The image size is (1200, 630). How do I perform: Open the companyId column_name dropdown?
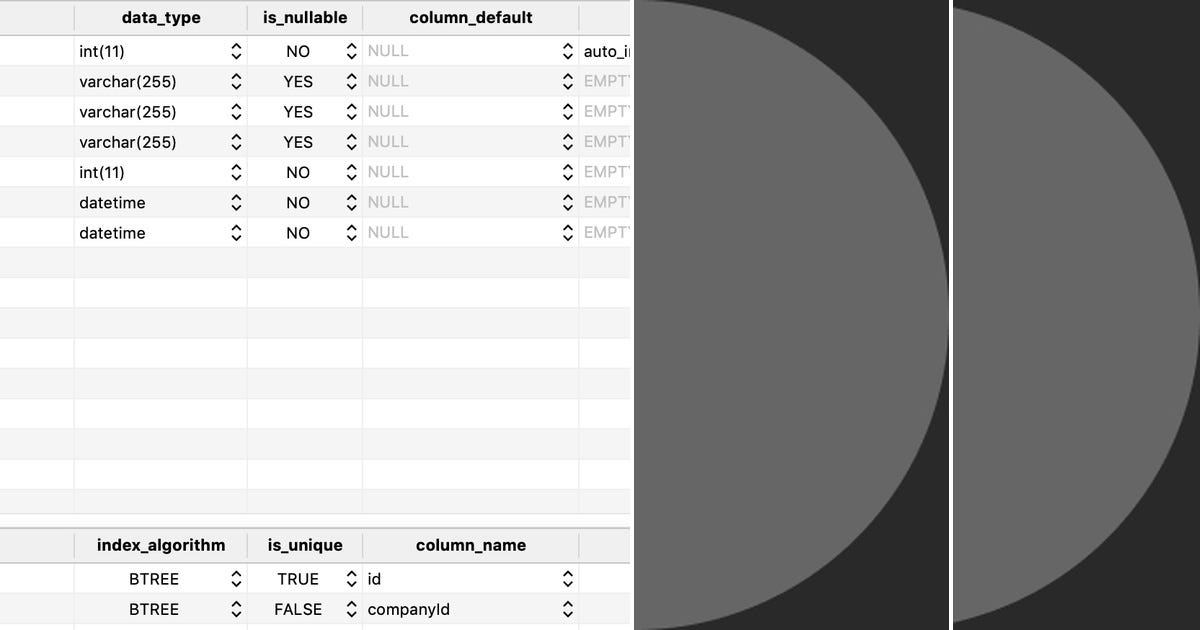(x=567, y=609)
